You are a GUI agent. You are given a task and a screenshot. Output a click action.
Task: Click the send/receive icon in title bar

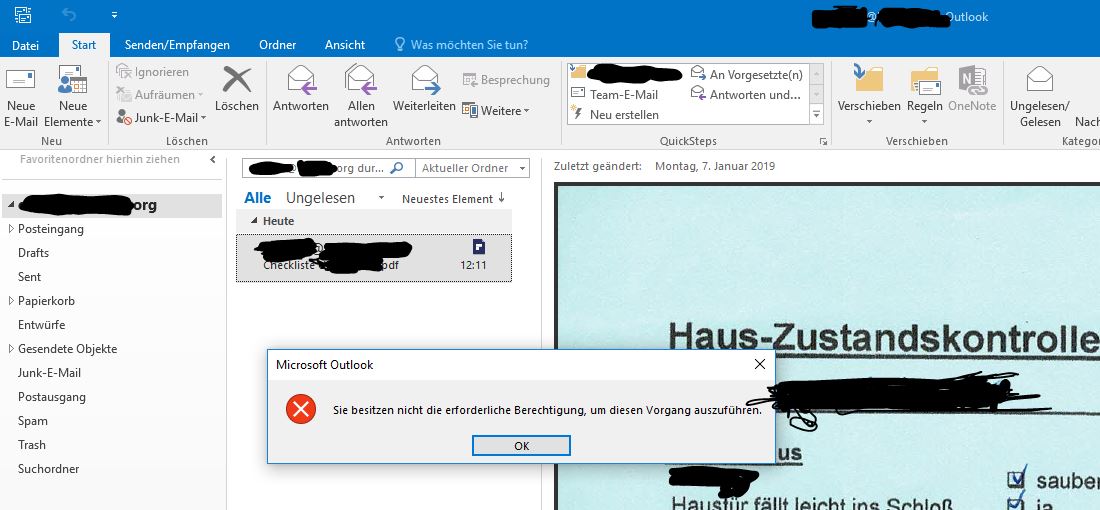pos(22,15)
